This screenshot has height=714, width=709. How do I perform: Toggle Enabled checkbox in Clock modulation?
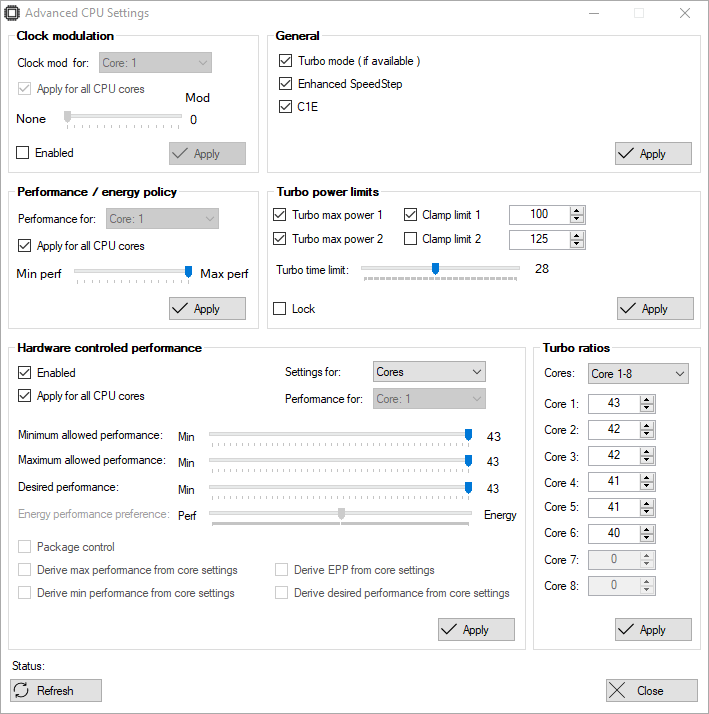click(x=22, y=152)
